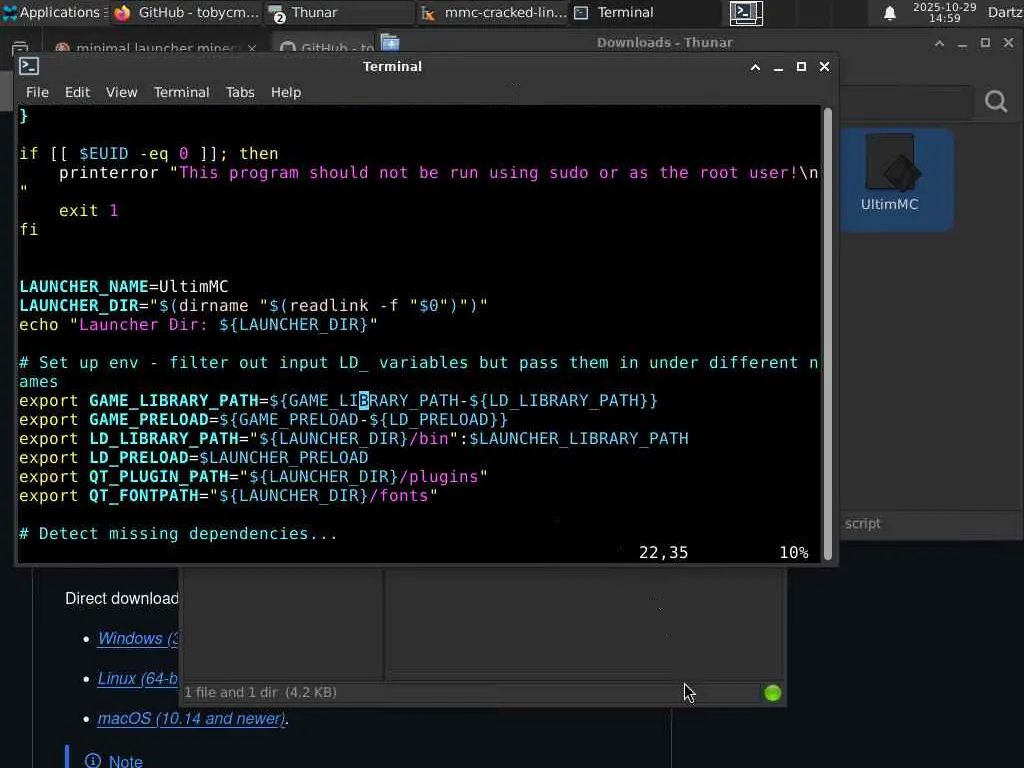Viewport: 1024px width, 768px height.
Task: Click the 'exit 1' line in terminal
Action: coord(89,210)
